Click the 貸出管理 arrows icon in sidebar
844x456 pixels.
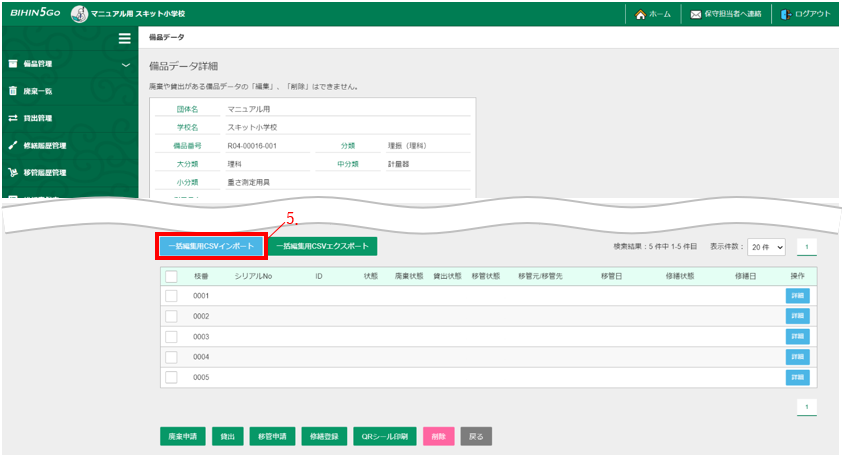click(13, 118)
